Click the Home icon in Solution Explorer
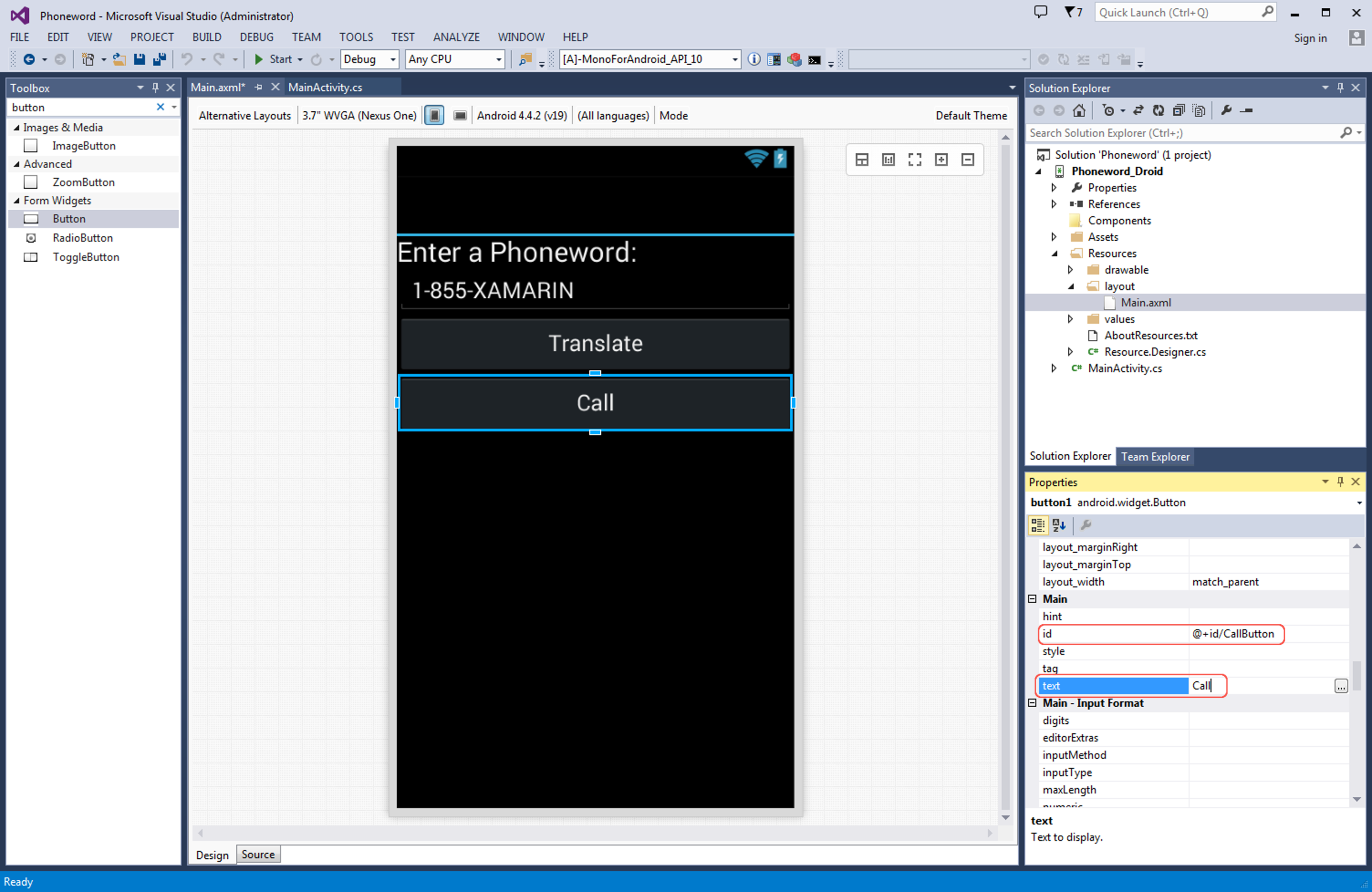Image resolution: width=1372 pixels, height=892 pixels. (1079, 110)
